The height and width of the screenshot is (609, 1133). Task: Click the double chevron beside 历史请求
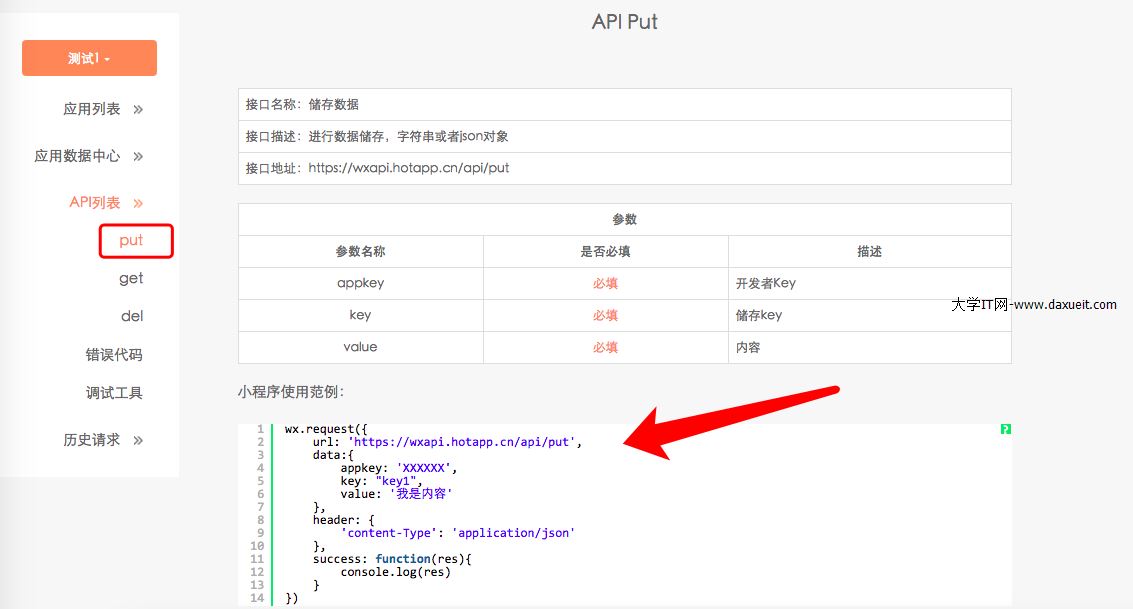click(x=138, y=440)
